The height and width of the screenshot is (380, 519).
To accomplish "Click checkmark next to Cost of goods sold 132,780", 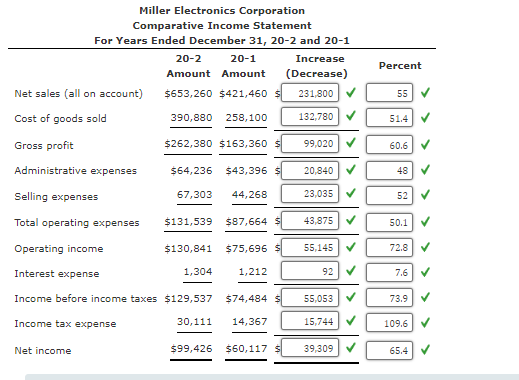I will point(351,116).
